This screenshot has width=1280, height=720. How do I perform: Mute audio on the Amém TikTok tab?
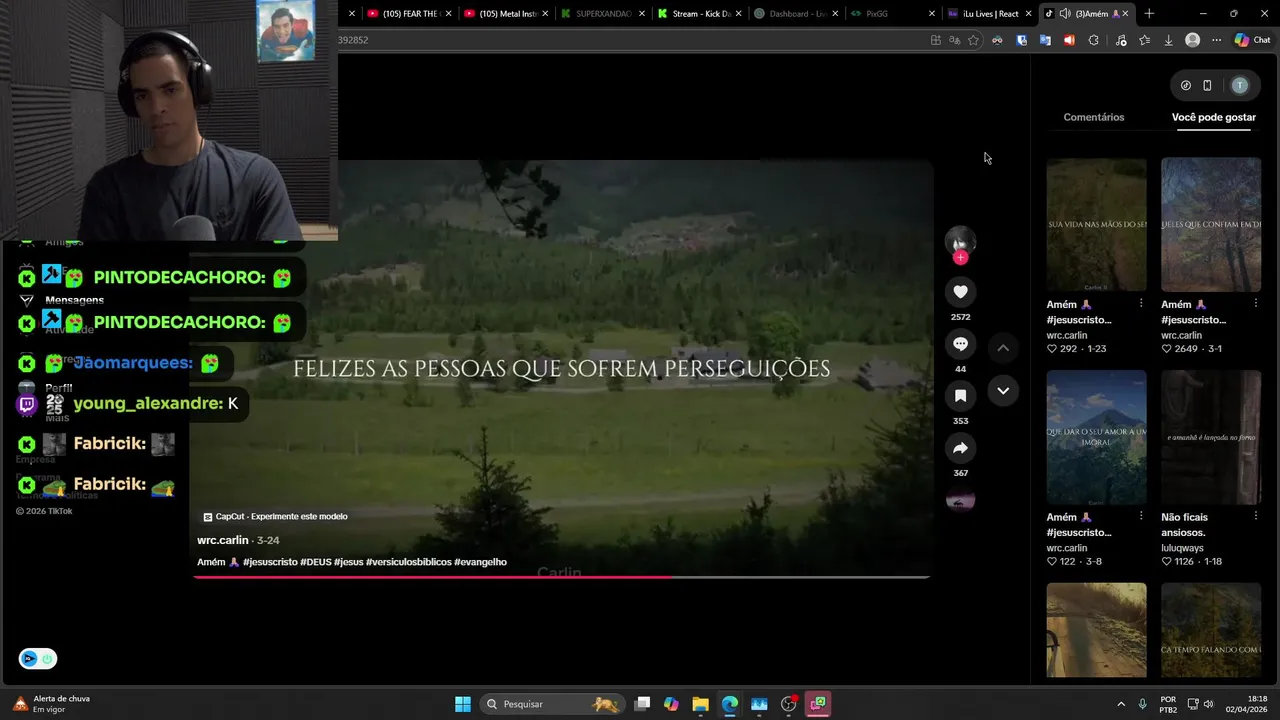[1065, 14]
